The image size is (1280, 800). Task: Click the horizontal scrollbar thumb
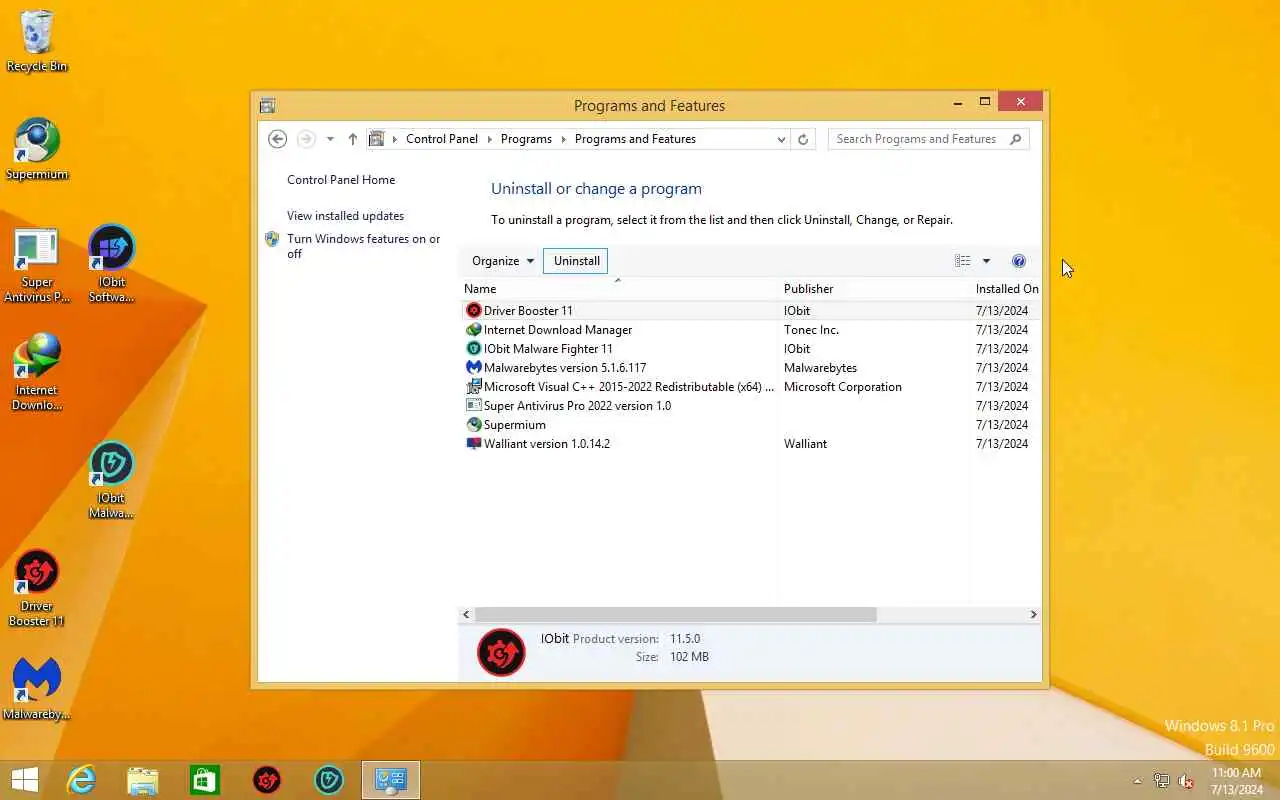point(675,615)
